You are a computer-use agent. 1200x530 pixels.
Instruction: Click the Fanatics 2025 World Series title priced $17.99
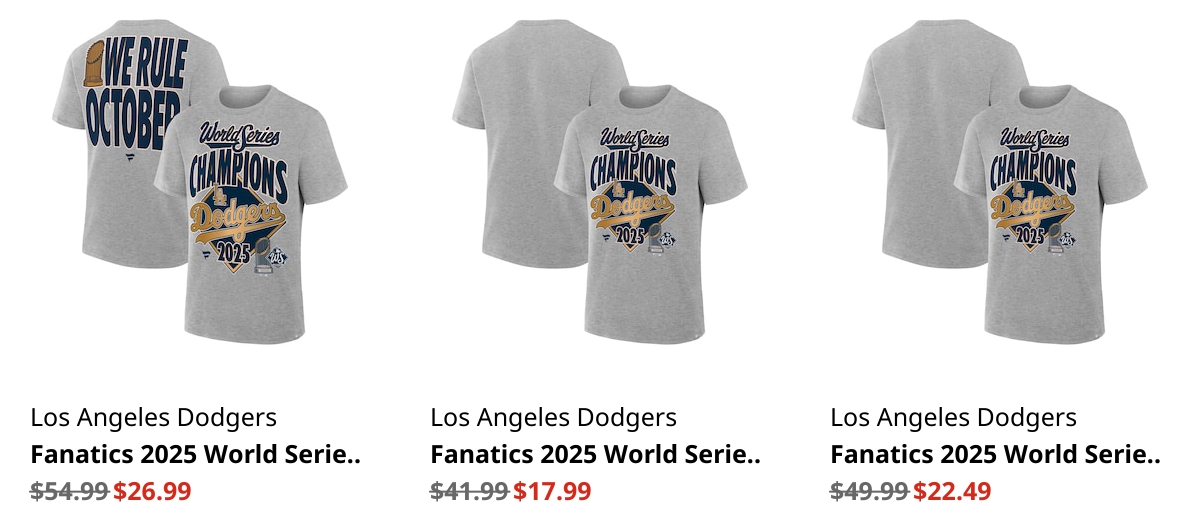(x=595, y=455)
